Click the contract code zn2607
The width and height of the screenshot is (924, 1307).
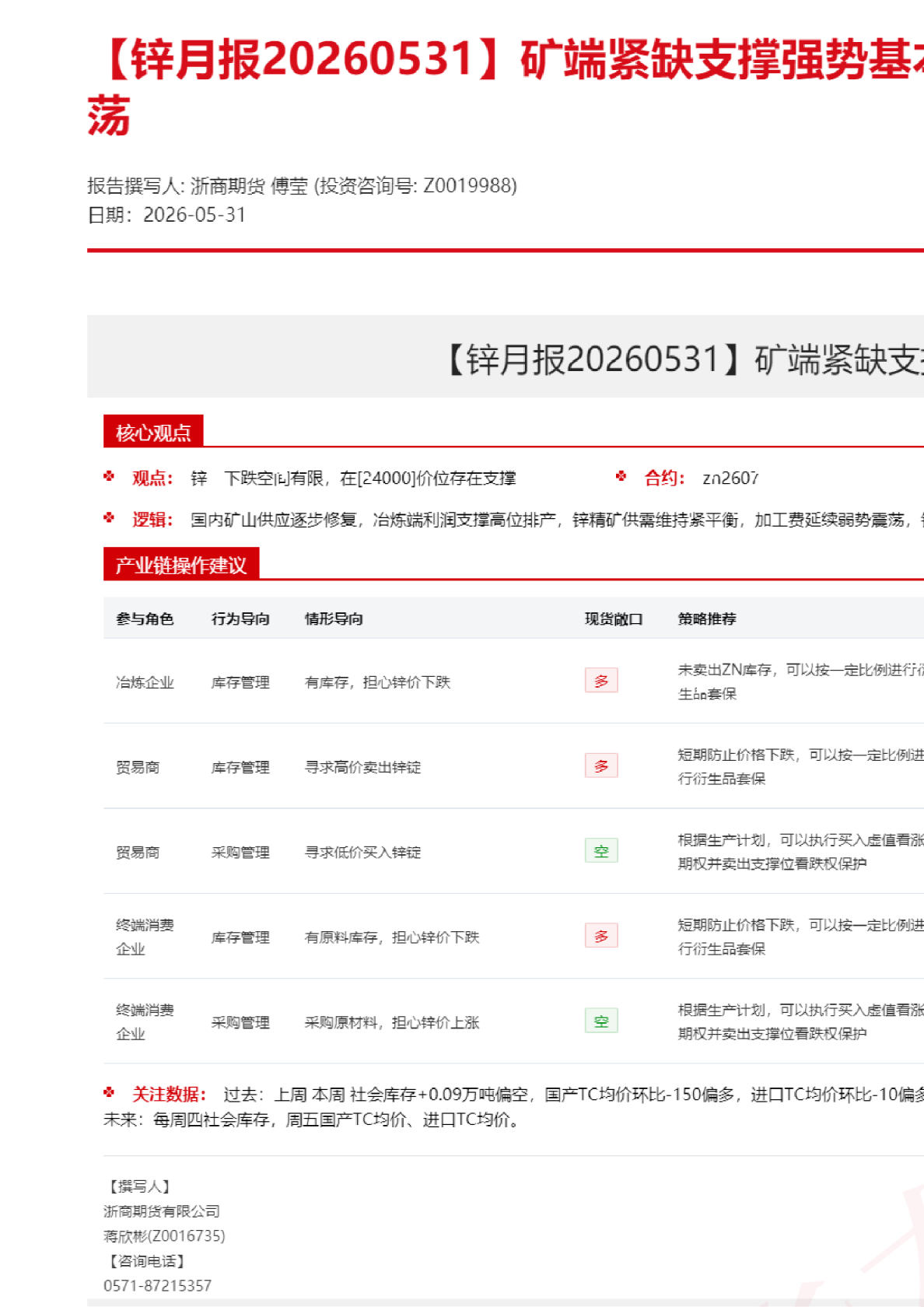tap(730, 478)
